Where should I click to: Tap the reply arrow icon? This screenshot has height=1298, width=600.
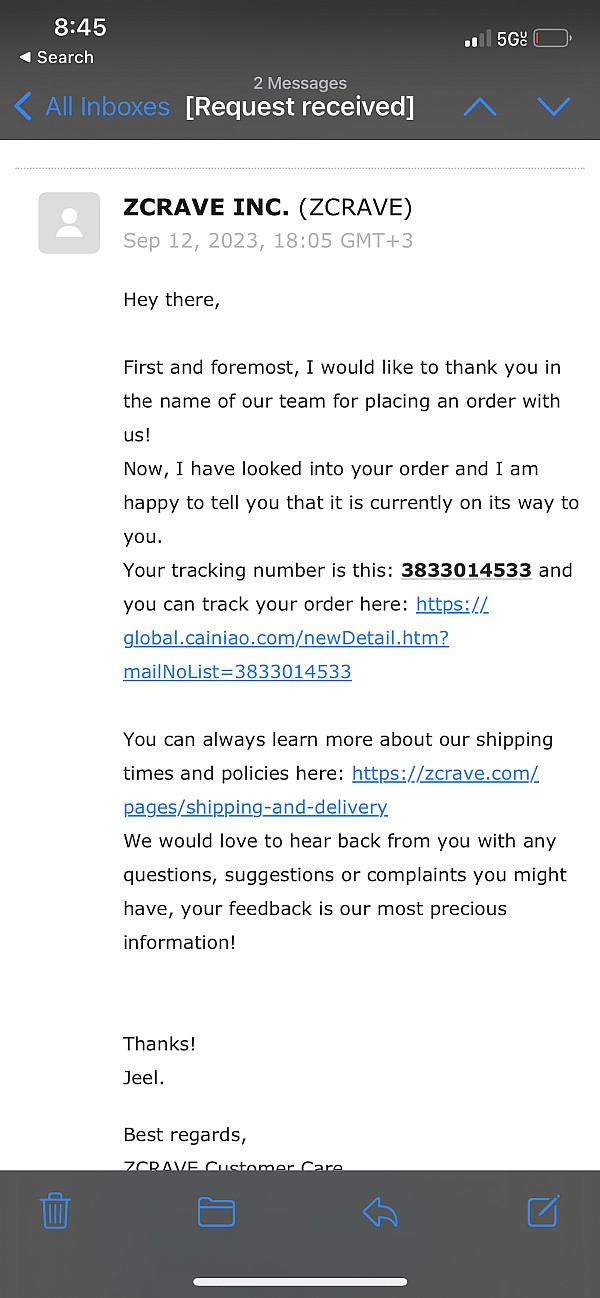tap(380, 1212)
